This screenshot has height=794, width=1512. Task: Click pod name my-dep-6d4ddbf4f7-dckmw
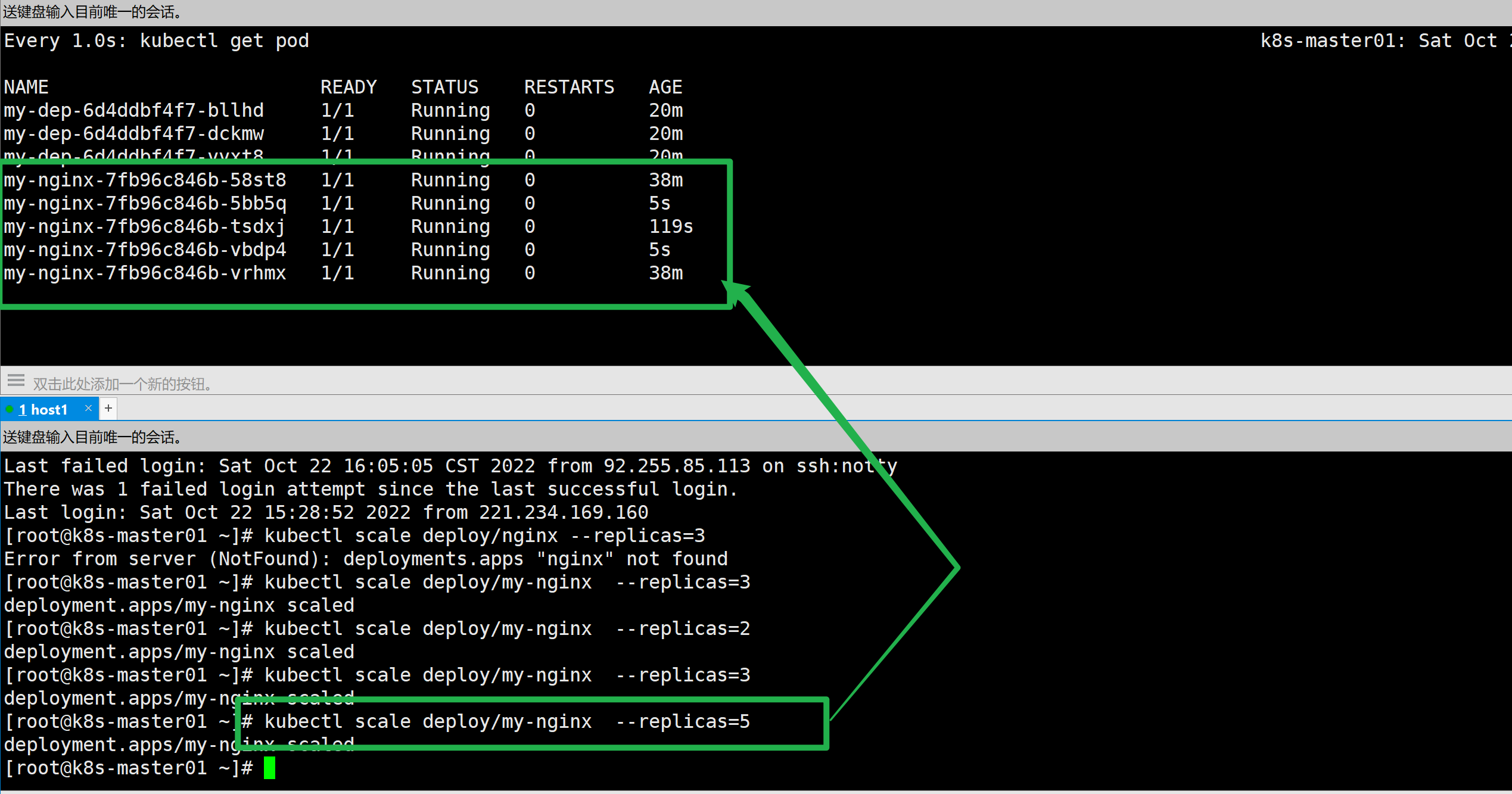(x=133, y=133)
